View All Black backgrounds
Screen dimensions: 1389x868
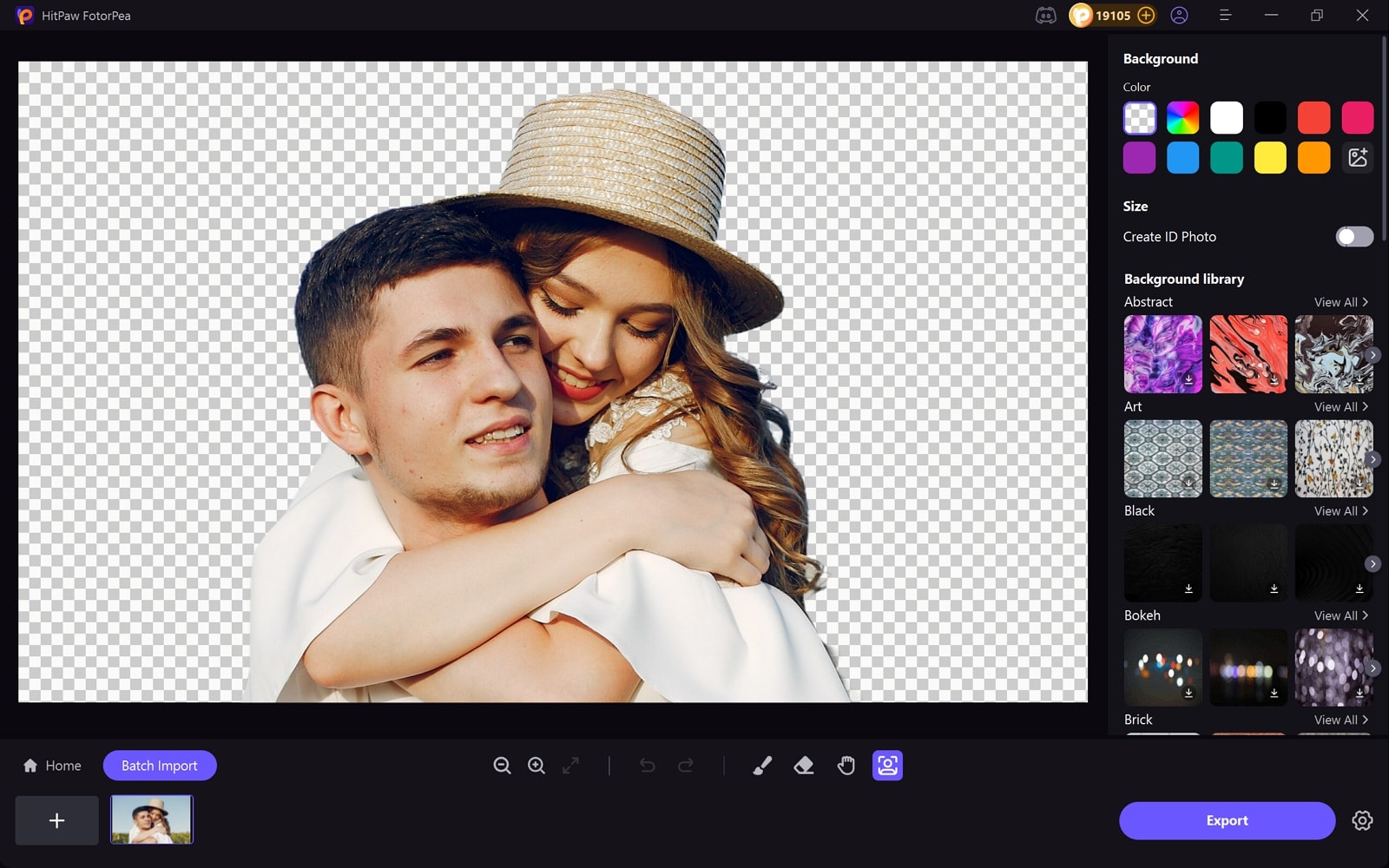(x=1341, y=511)
